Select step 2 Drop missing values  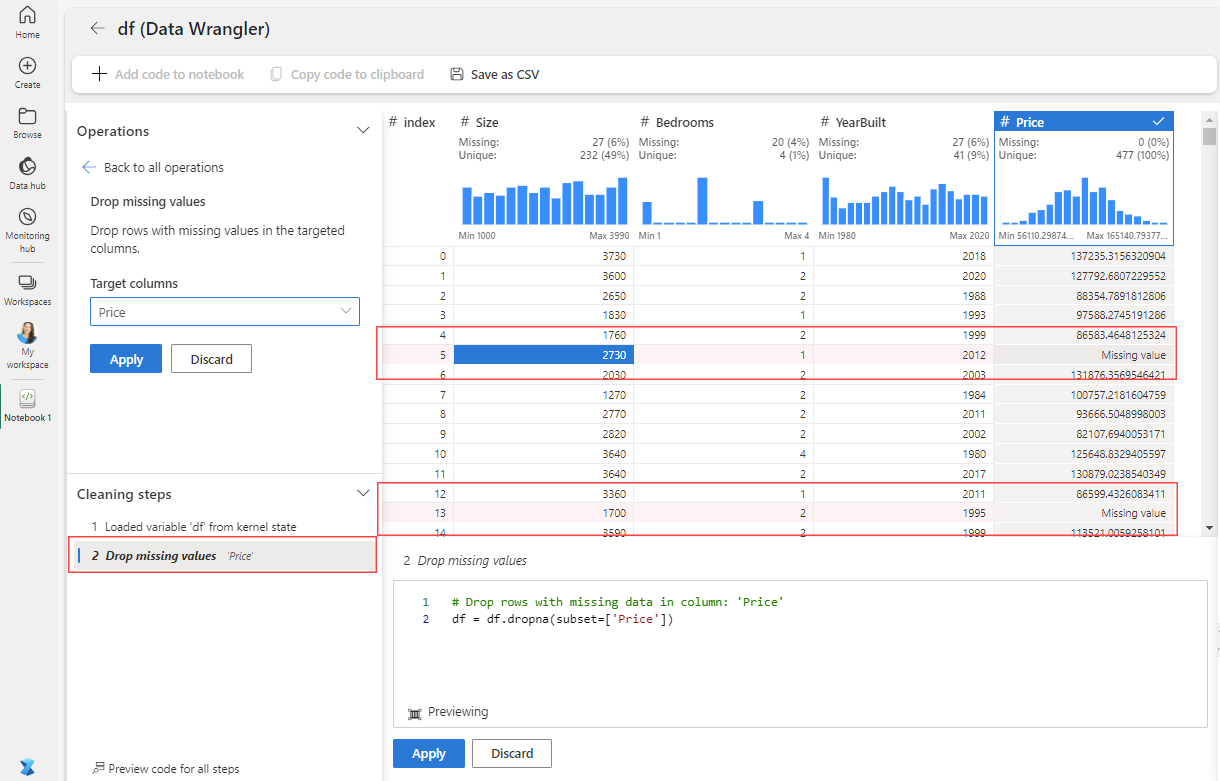tap(222, 556)
